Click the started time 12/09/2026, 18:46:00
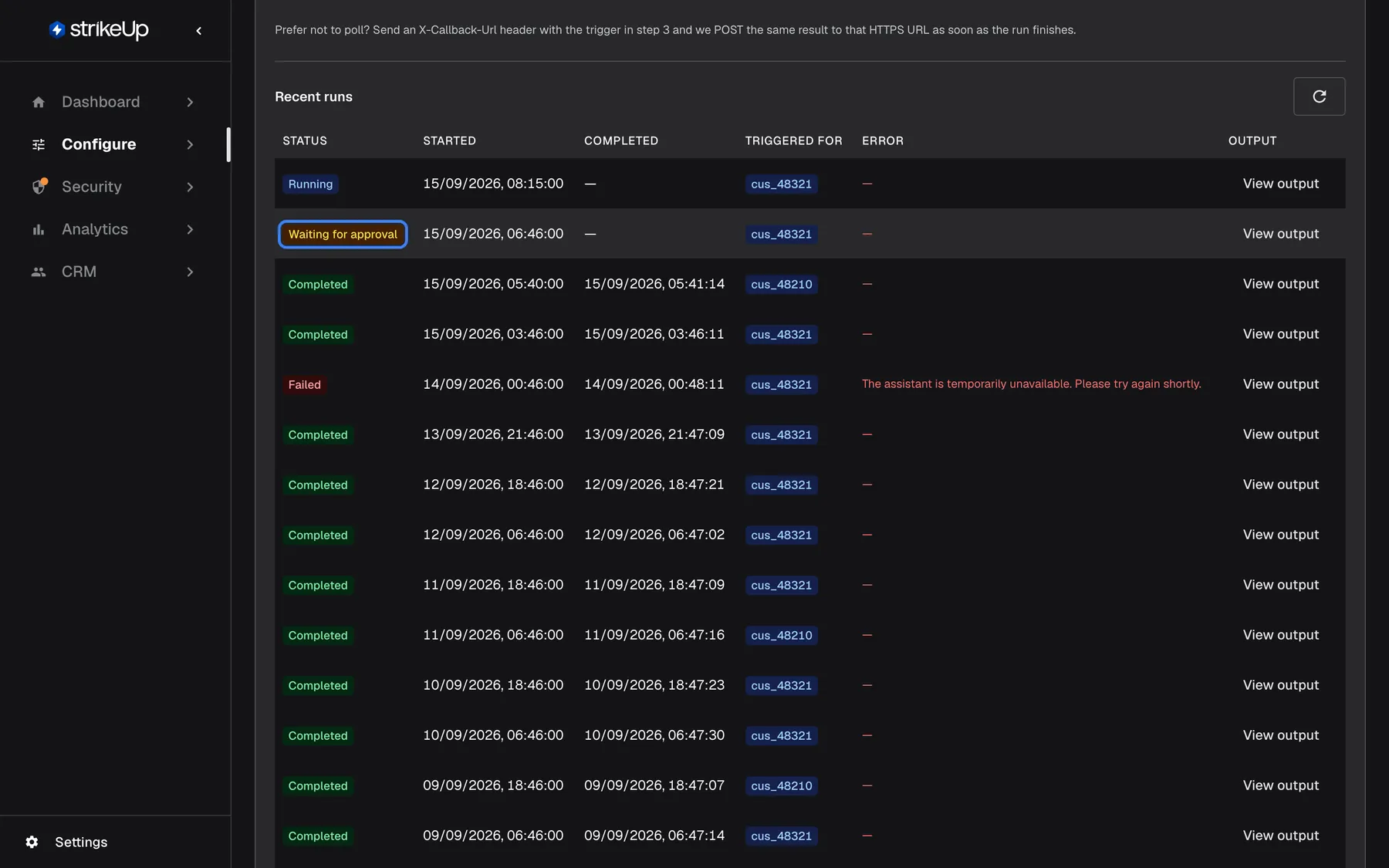Screen dimensions: 1389x868 [493, 485]
